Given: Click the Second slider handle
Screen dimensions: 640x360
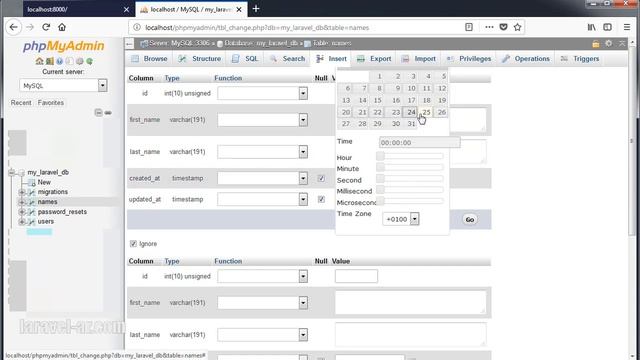Looking at the screenshot, I should [380, 178].
